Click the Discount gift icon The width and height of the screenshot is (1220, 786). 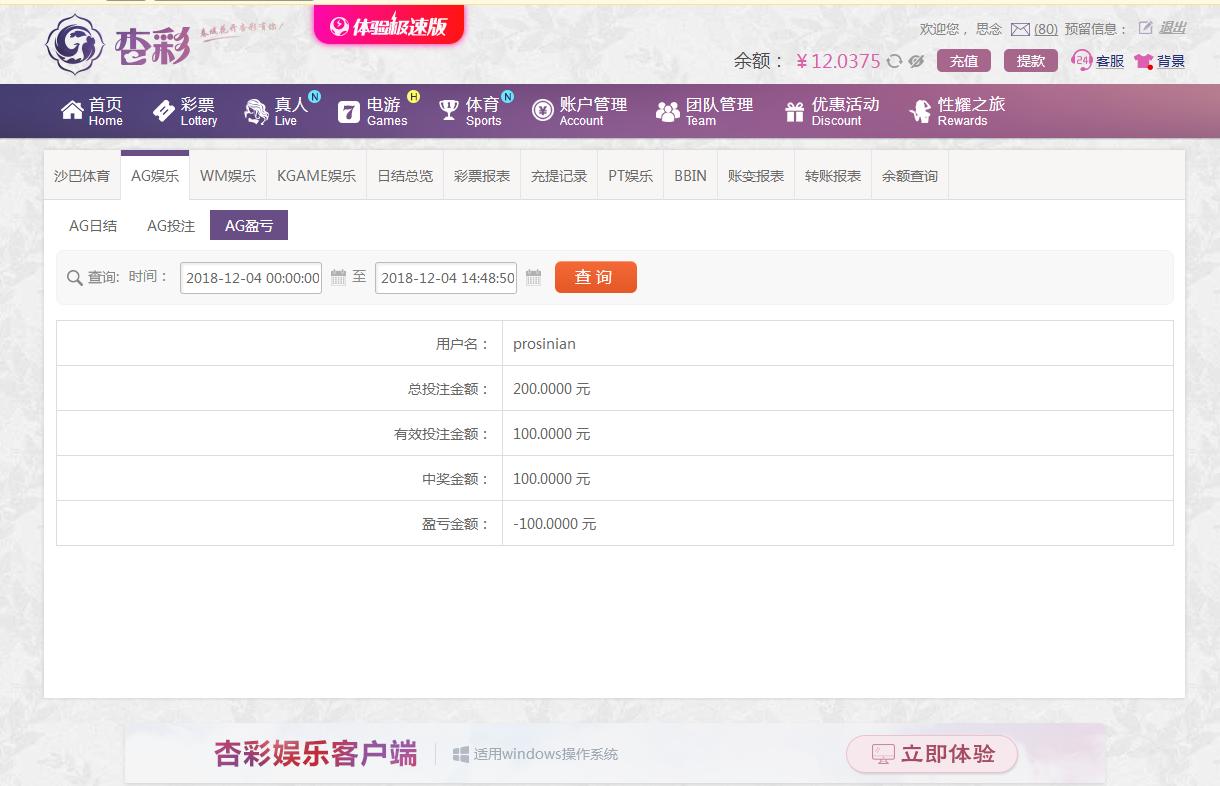pyautogui.click(x=794, y=112)
